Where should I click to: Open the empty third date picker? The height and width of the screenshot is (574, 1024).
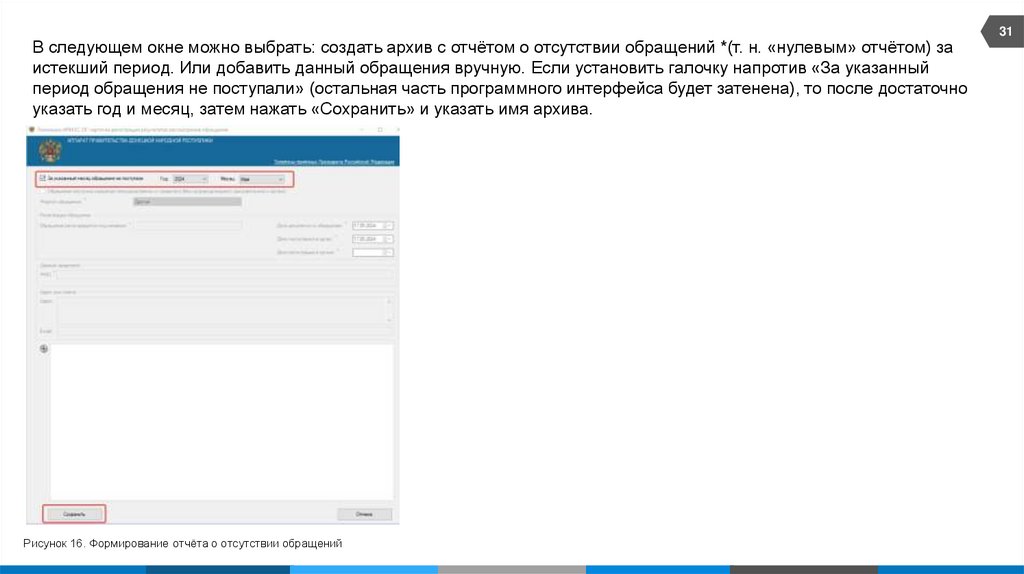tap(373, 252)
